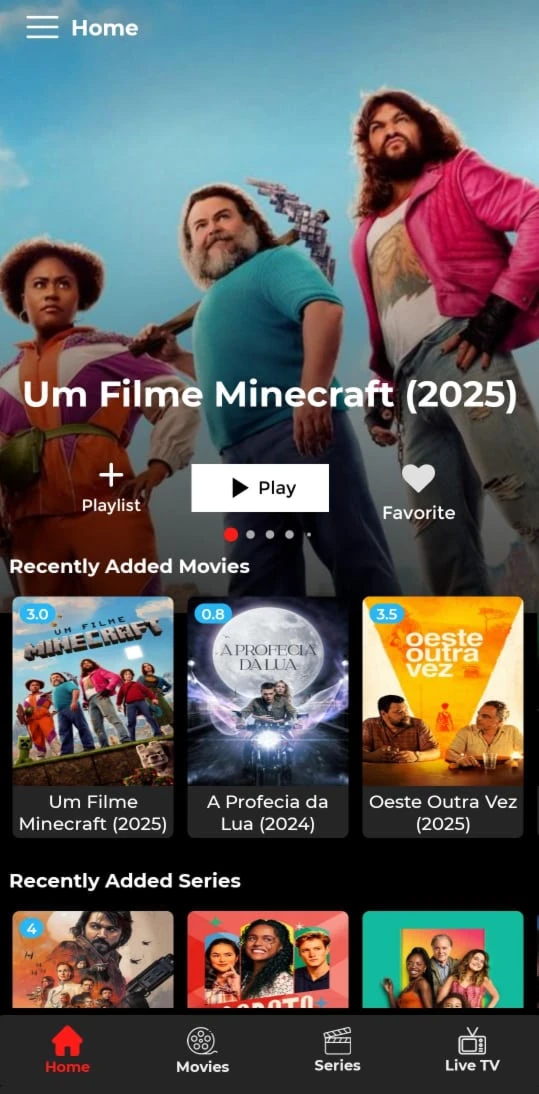Click the Um Filme Minecraft banner title
Viewport: 539px width, 1094px height.
[x=270, y=394]
